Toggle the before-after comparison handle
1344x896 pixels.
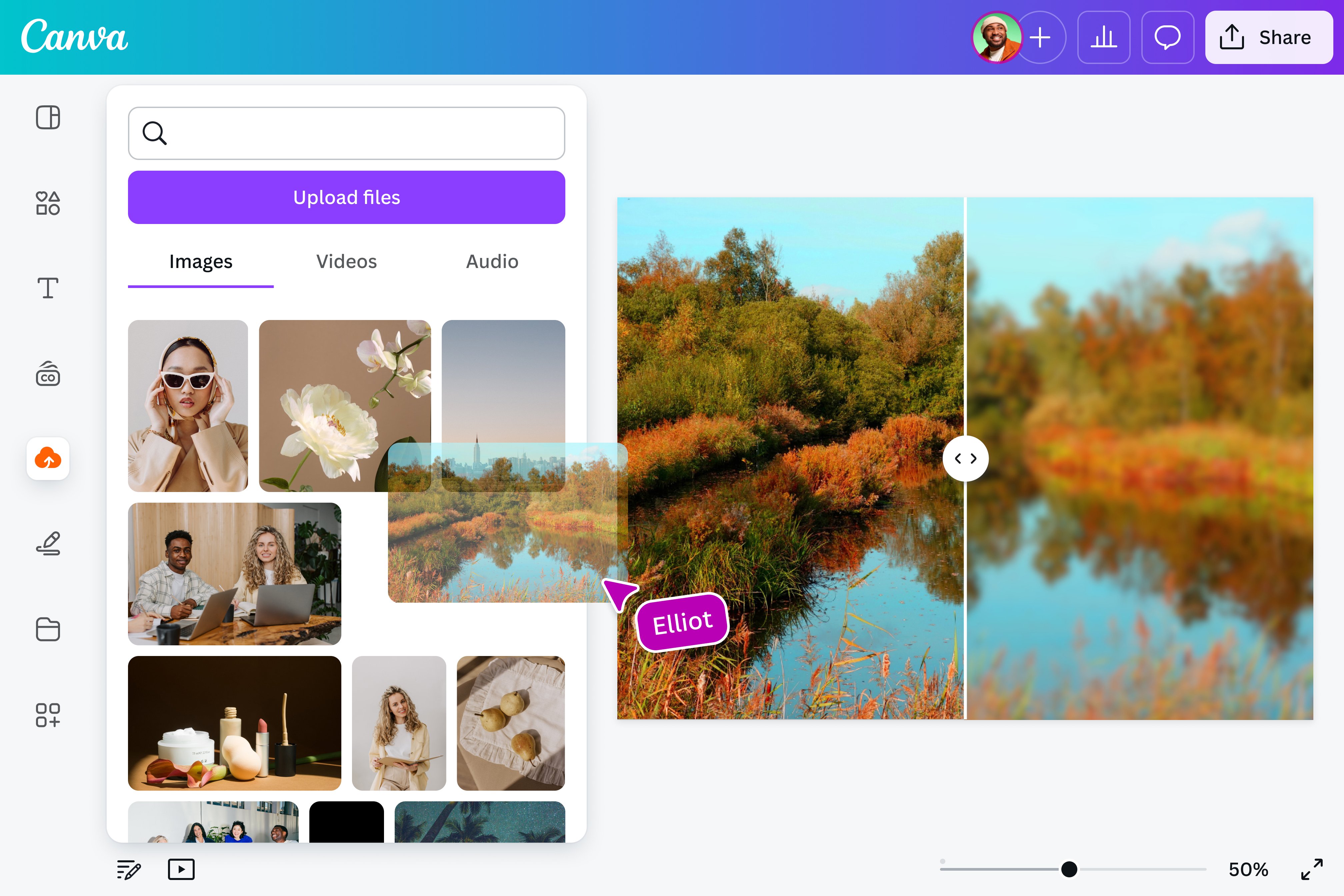[x=966, y=458]
